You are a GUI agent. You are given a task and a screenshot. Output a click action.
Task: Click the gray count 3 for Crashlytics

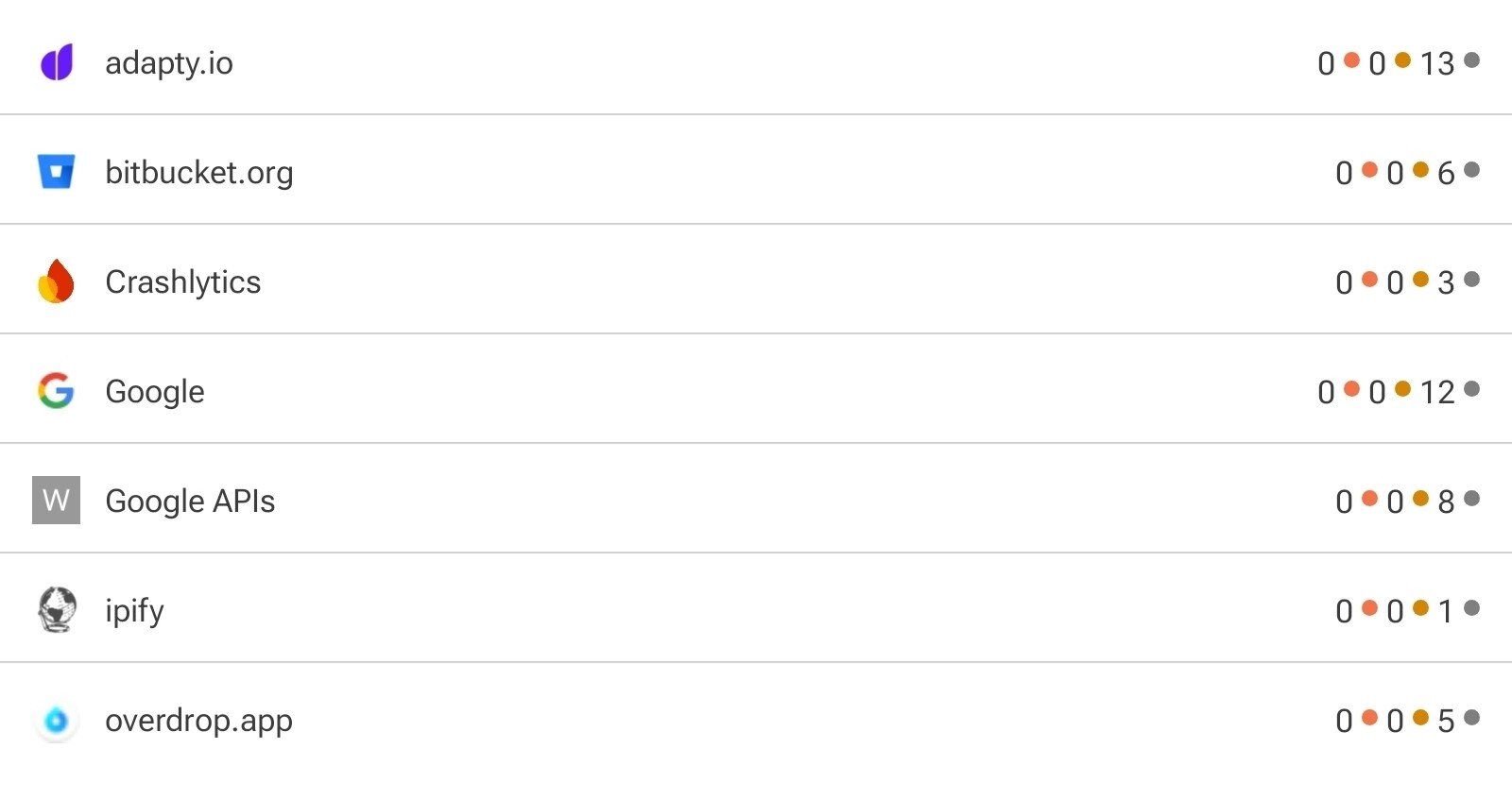tap(1446, 283)
